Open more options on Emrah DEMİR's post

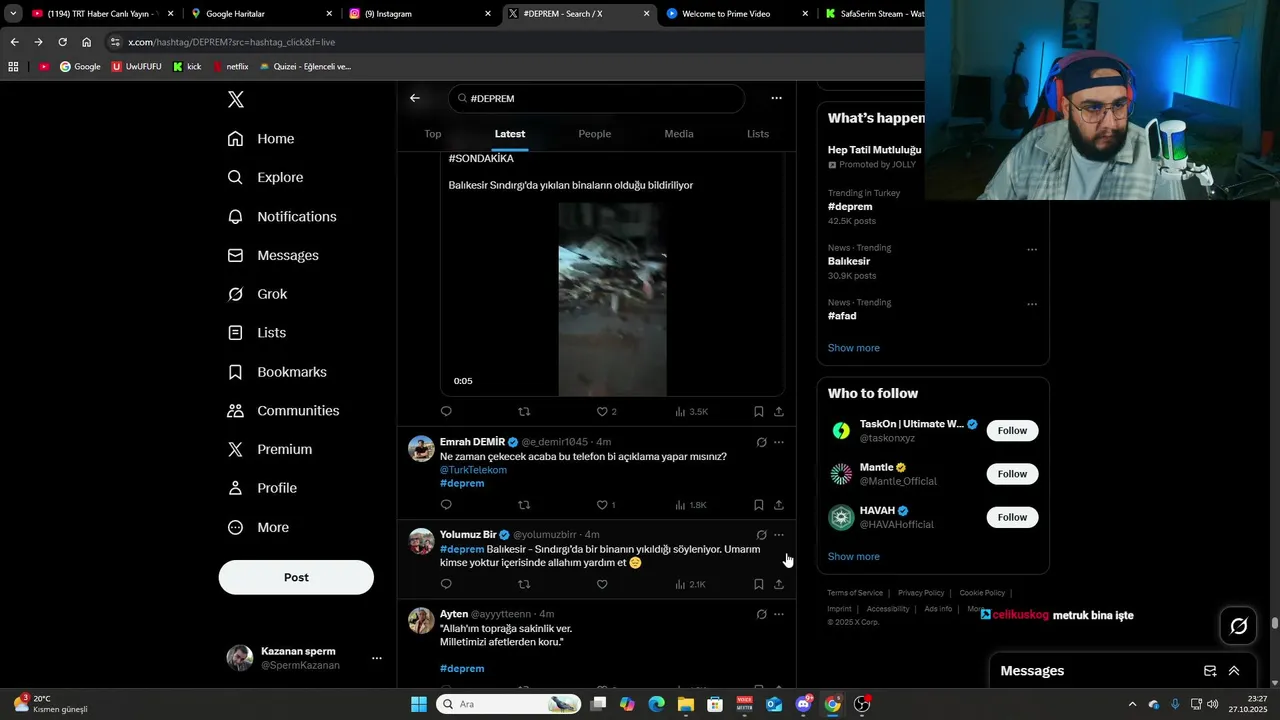pos(779,442)
